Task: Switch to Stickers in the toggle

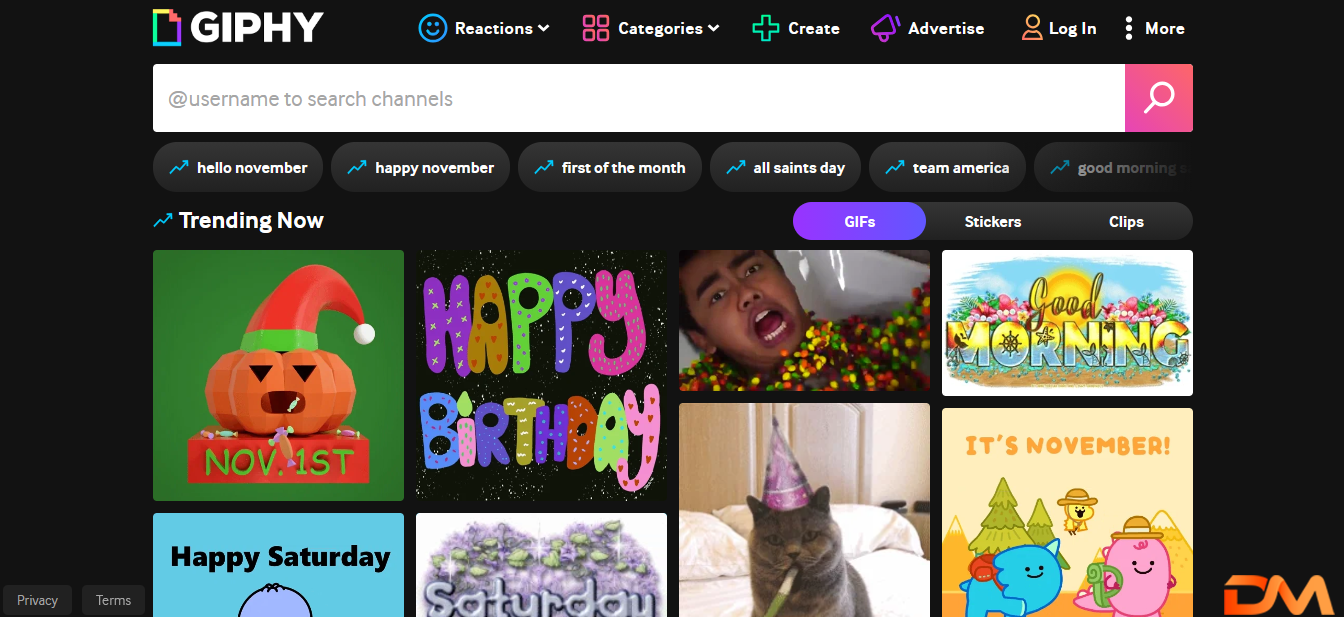Action: pyautogui.click(x=993, y=221)
